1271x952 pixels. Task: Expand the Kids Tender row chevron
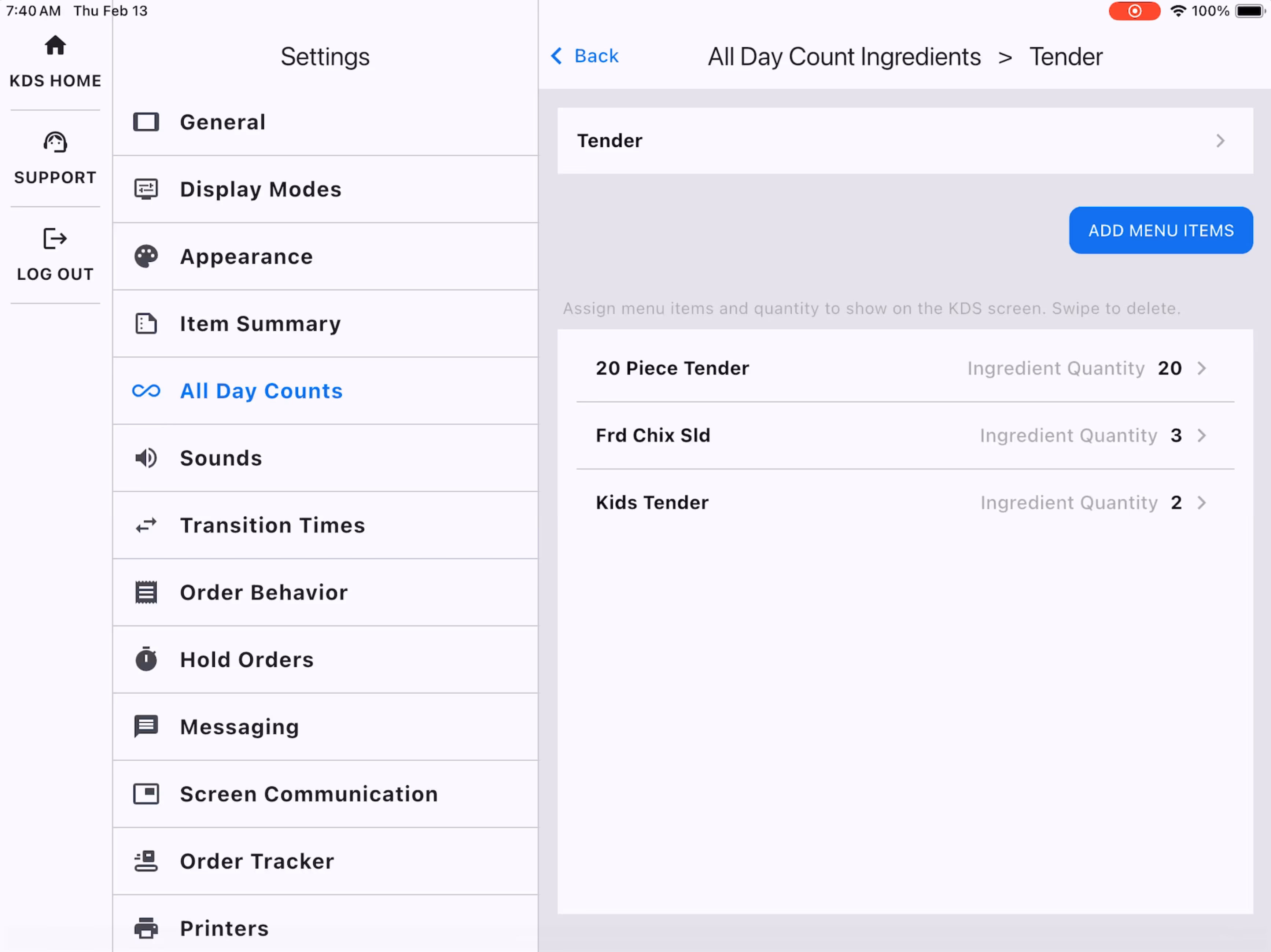click(x=1201, y=503)
